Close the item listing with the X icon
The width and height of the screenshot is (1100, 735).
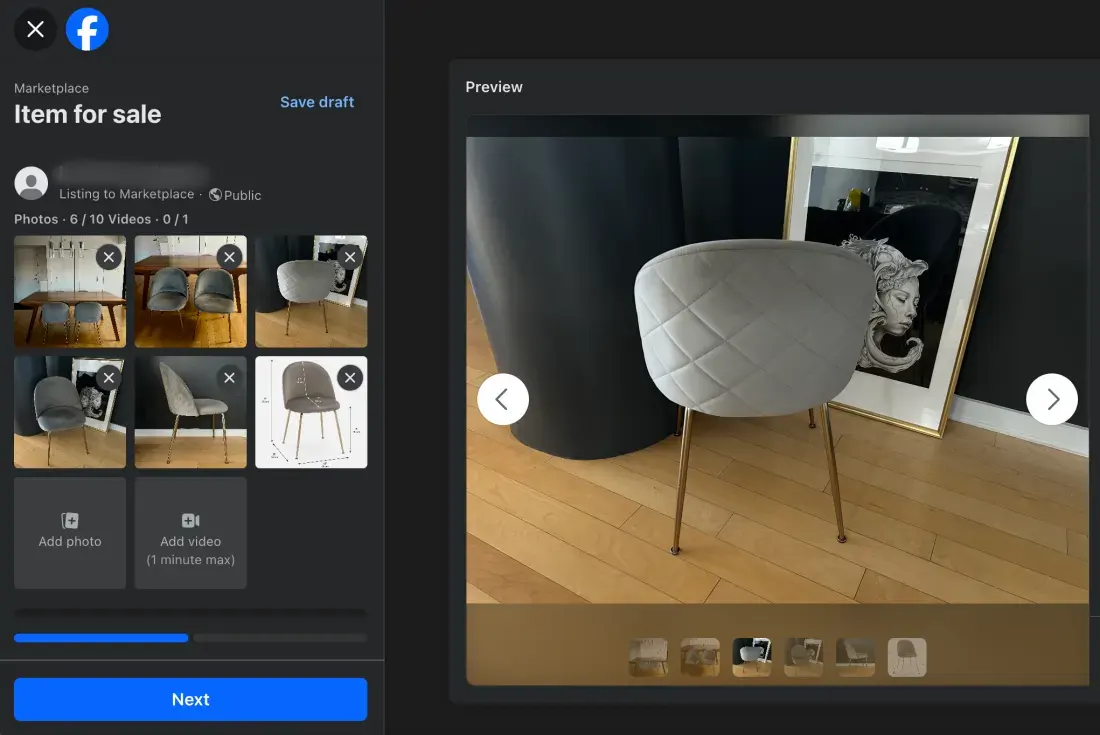click(35, 29)
